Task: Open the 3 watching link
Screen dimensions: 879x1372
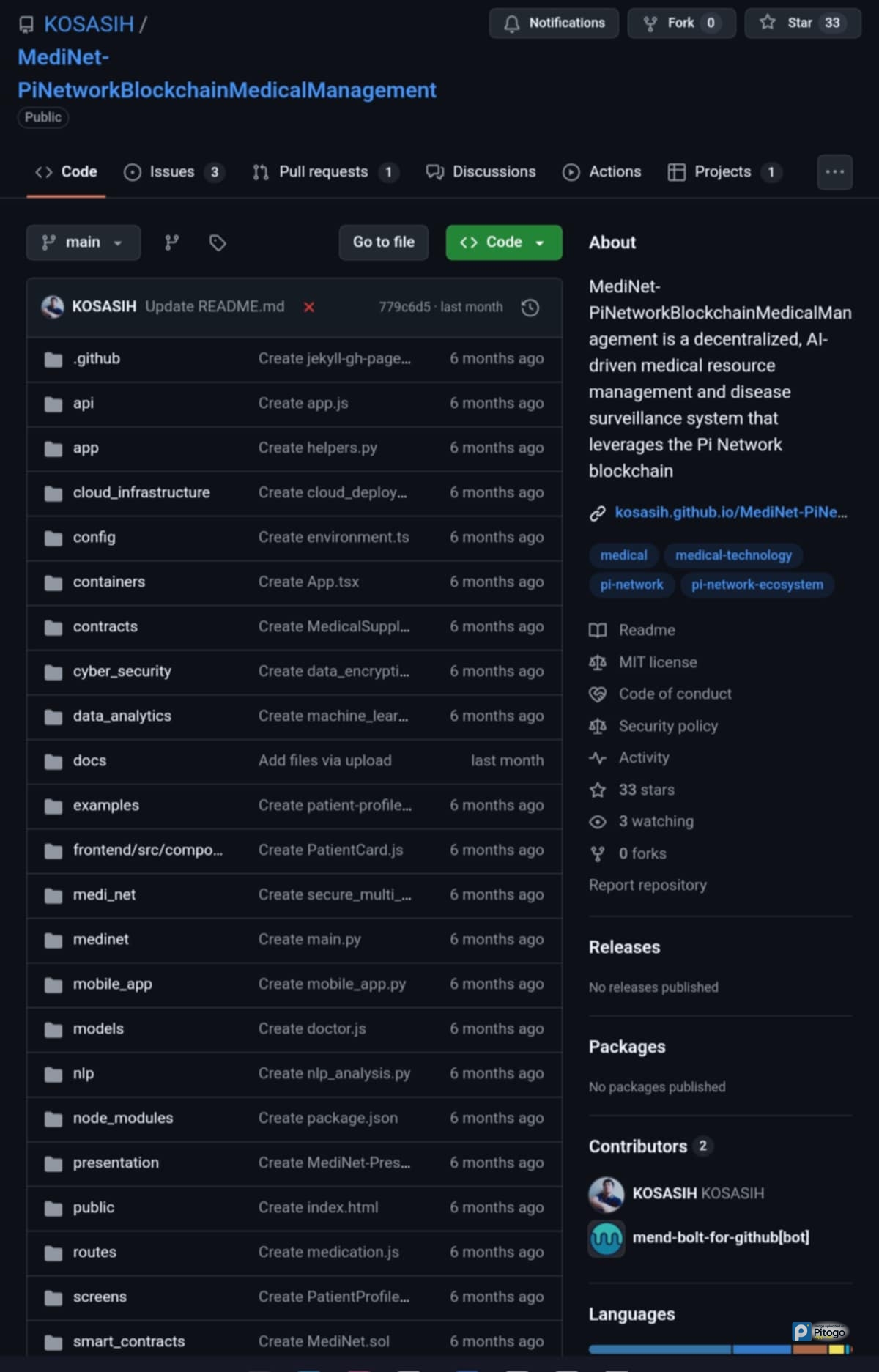Action: tap(656, 822)
